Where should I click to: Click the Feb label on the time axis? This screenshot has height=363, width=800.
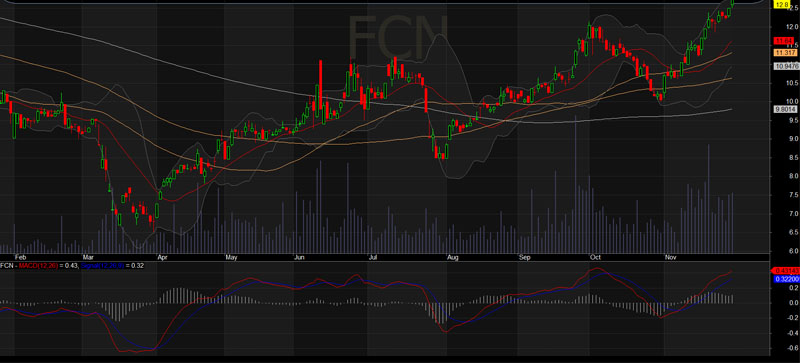(x=20, y=258)
